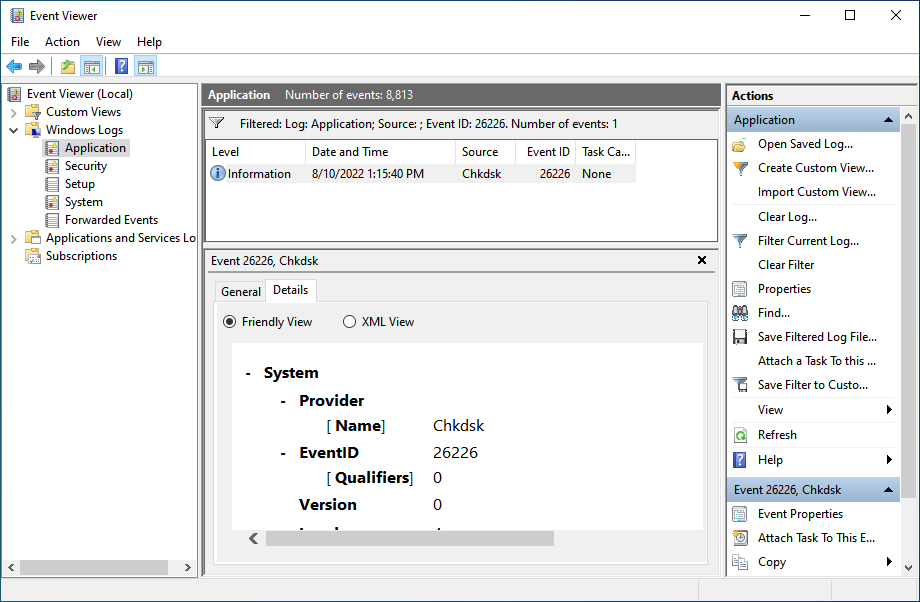920x602 pixels.
Task: Click the Security log icon in tree
Action: (x=52, y=166)
